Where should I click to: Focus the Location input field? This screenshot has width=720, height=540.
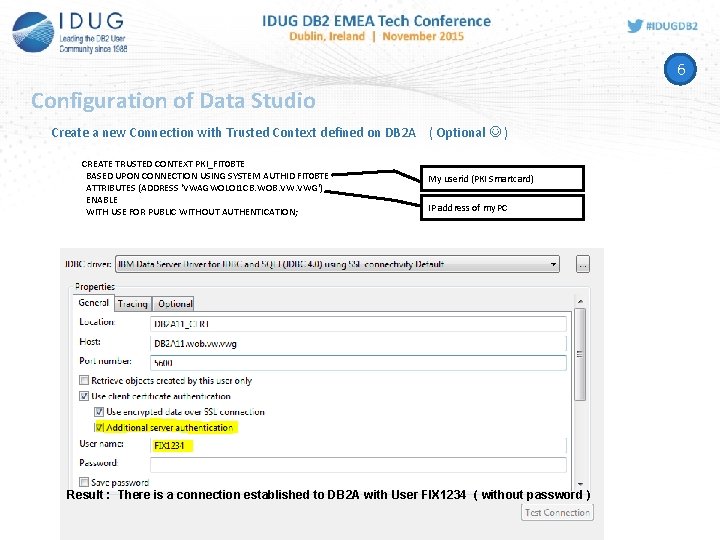click(x=358, y=324)
